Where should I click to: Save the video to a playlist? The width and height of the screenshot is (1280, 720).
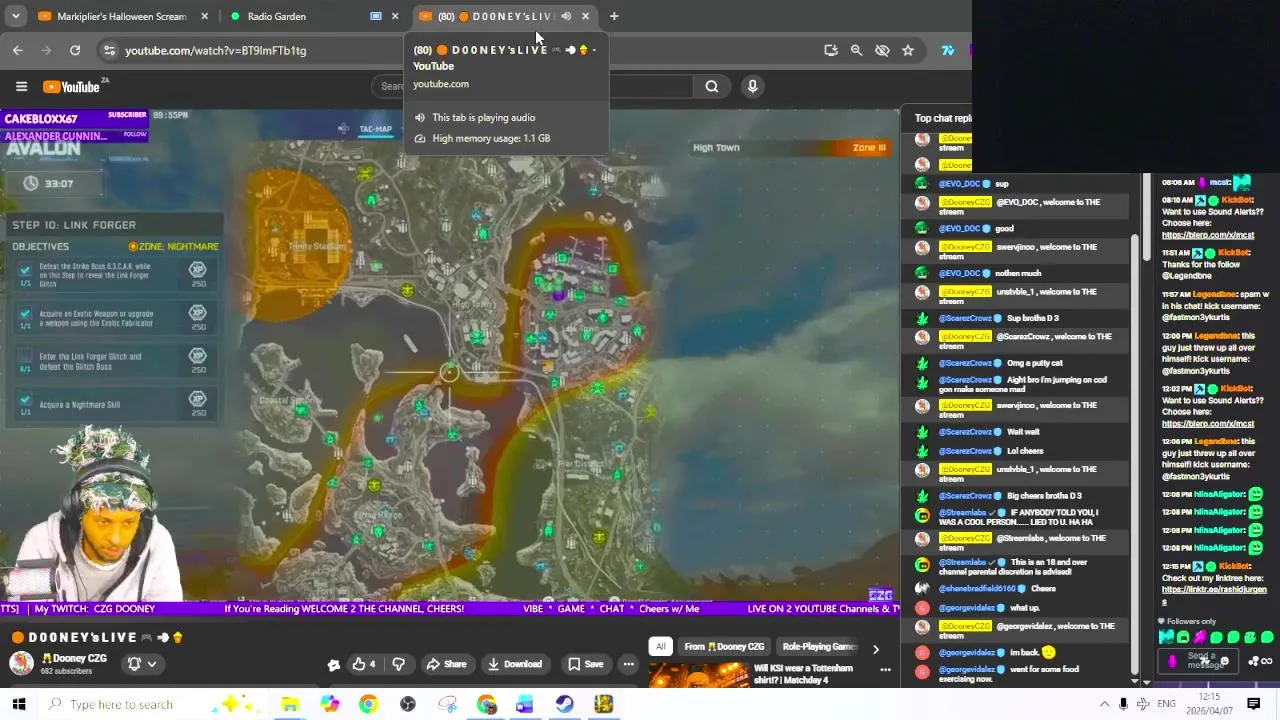pos(585,664)
